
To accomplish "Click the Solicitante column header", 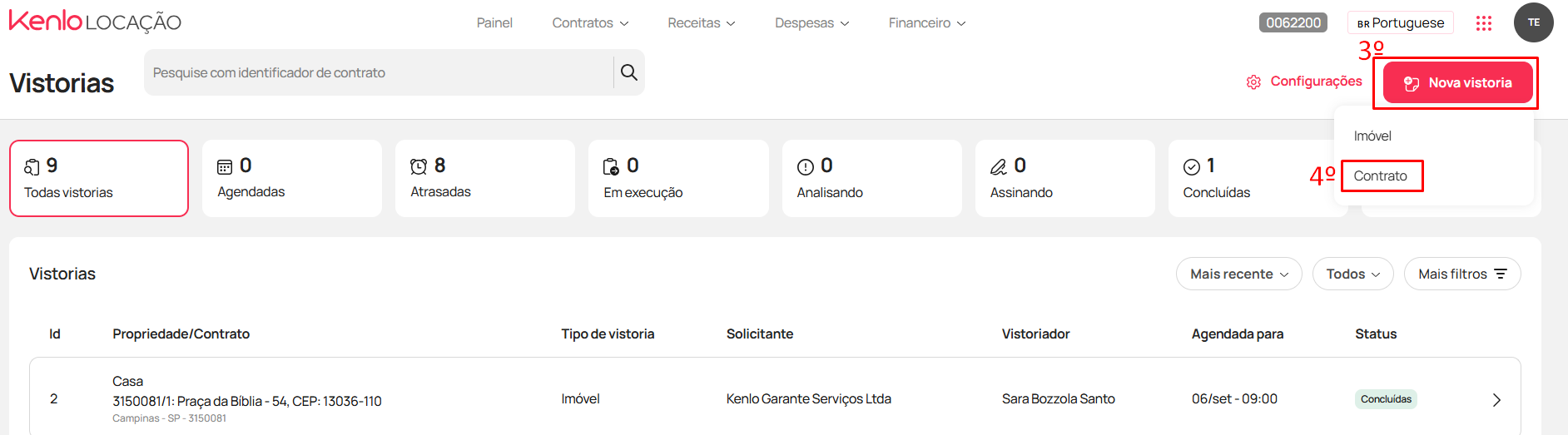I will tap(760, 334).
